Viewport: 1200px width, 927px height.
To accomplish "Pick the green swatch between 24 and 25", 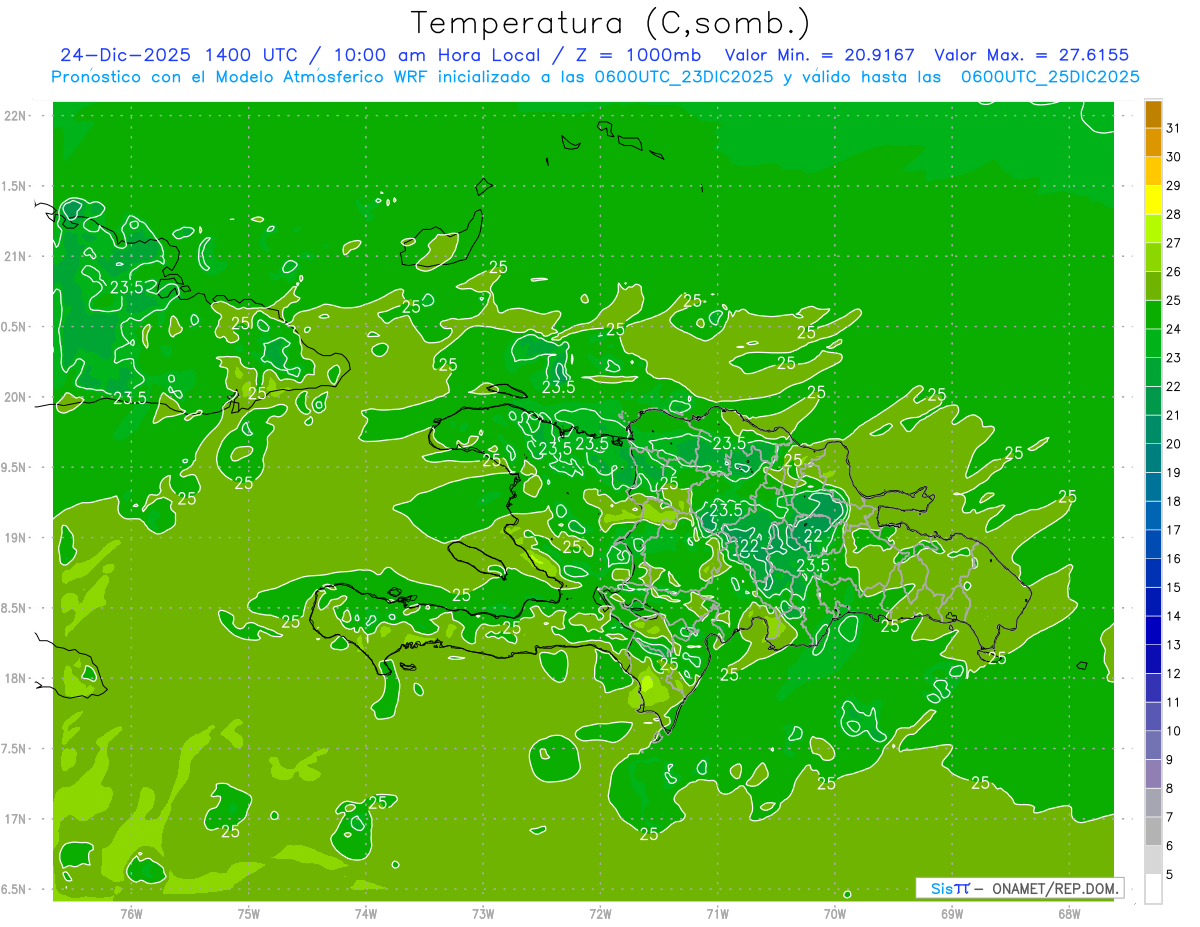I will pos(1153,315).
